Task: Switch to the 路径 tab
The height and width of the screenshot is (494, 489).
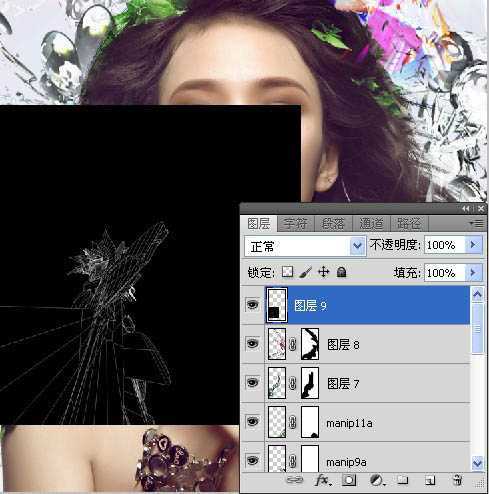Action: pyautogui.click(x=409, y=224)
